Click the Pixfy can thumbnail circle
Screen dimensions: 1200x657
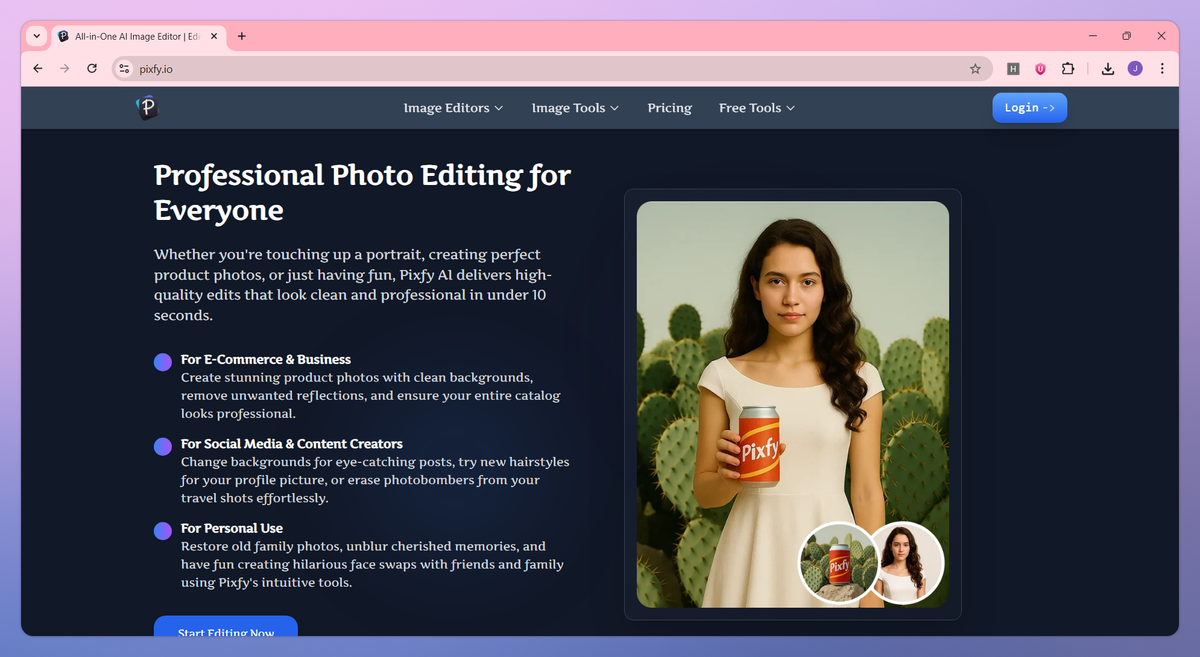click(838, 563)
